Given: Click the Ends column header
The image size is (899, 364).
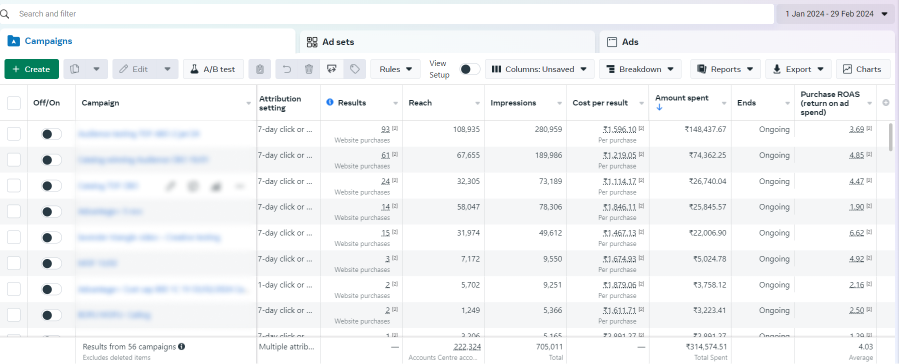Looking at the screenshot, I should pos(746,103).
